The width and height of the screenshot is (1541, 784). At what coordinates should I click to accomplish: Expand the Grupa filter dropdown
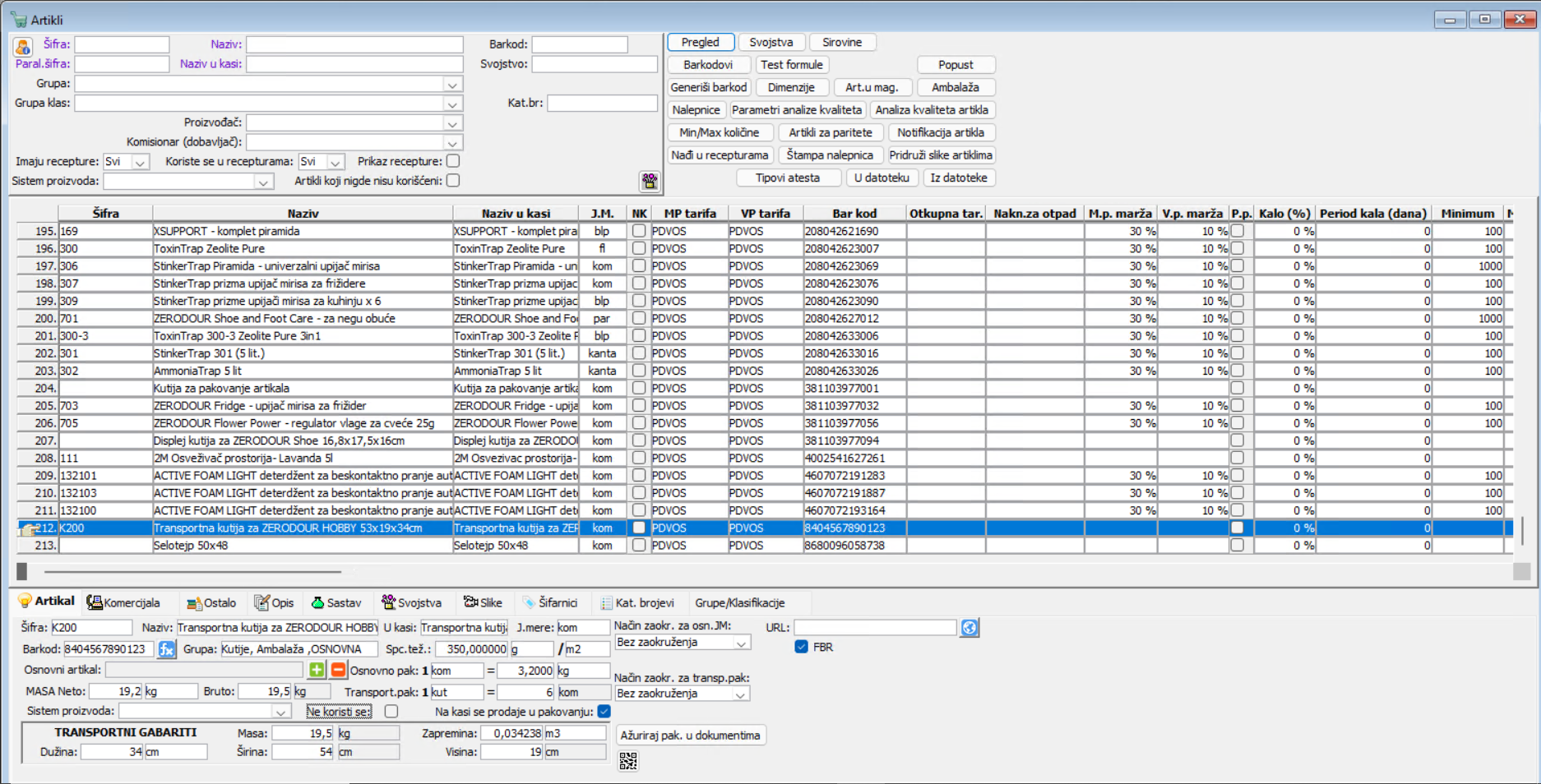click(x=452, y=84)
